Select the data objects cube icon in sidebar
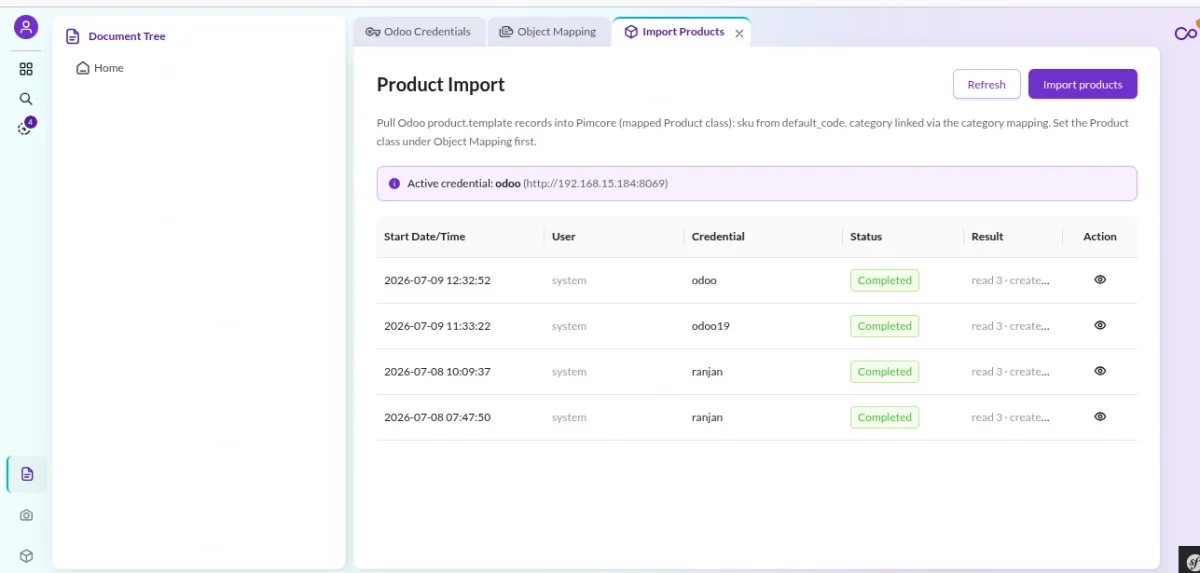Screen dimensions: 1200x573 click(26, 556)
